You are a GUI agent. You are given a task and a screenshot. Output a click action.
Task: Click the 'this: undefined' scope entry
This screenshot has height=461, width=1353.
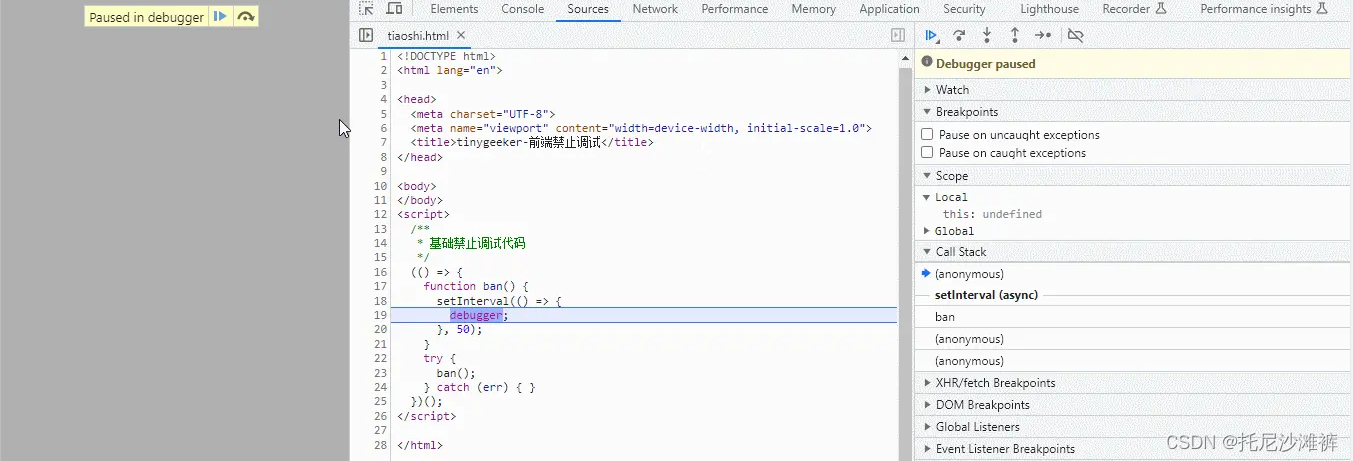pos(992,214)
